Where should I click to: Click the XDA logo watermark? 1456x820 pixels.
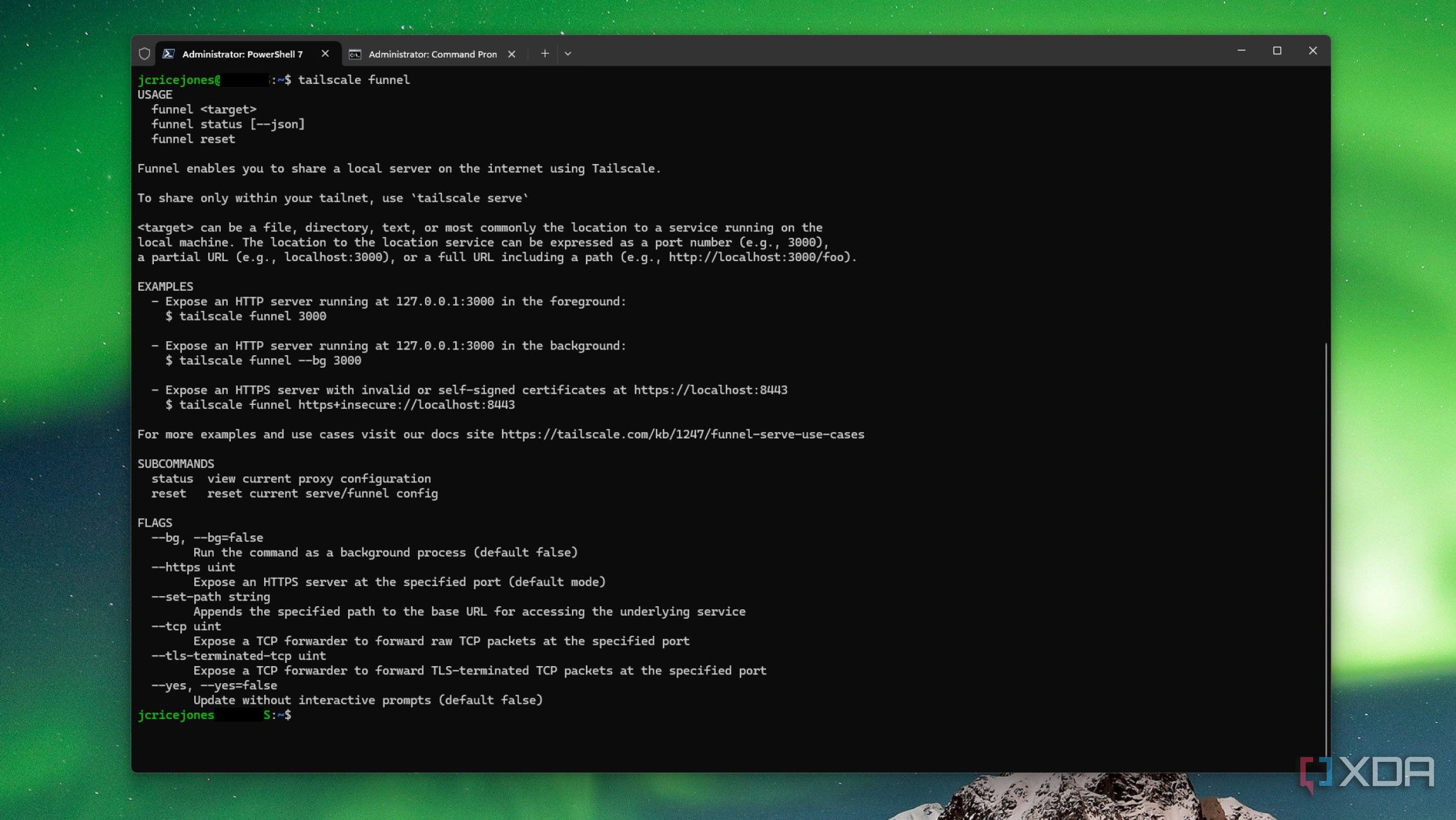tap(1367, 773)
